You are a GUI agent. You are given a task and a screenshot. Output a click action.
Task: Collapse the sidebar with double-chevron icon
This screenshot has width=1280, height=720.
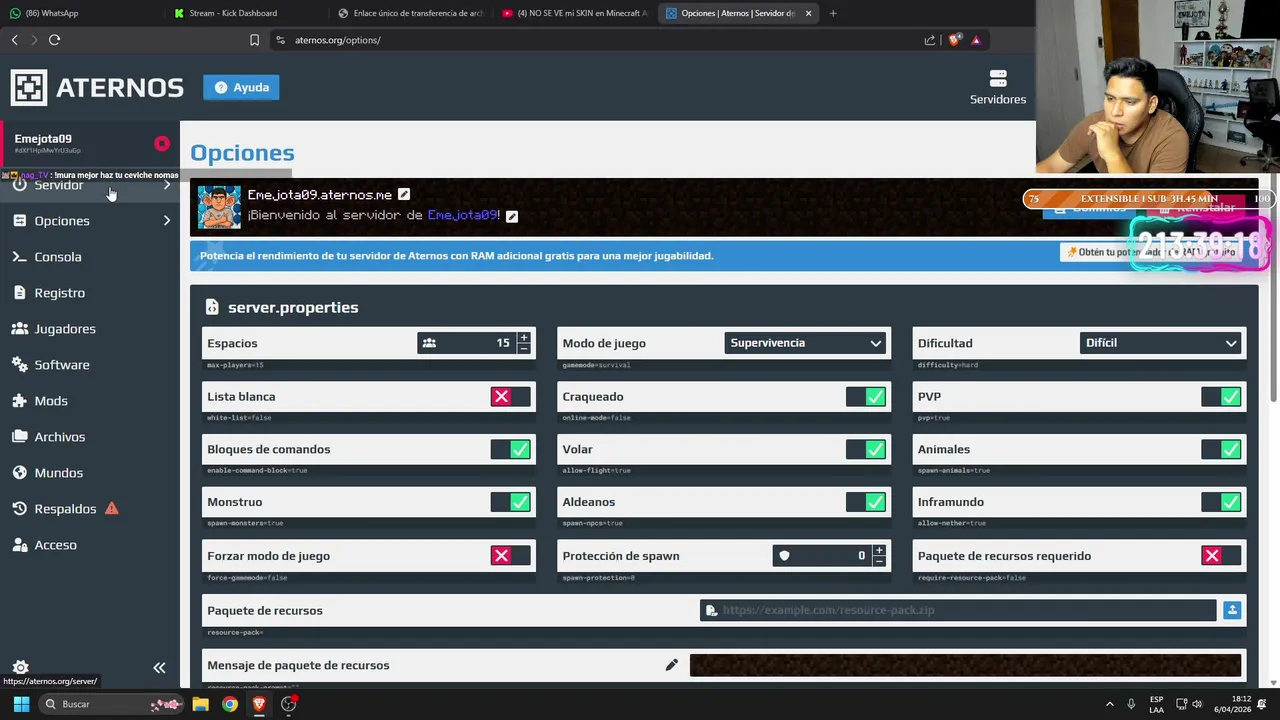[159, 668]
